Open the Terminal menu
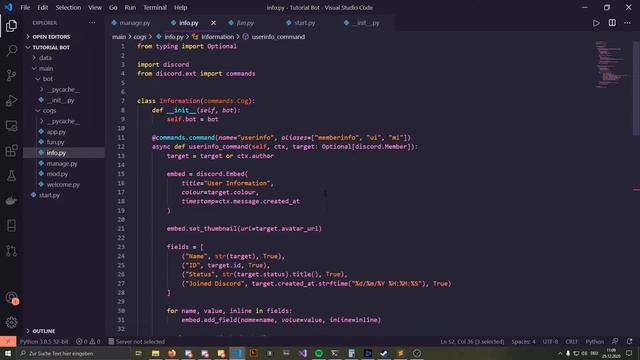Image resolution: width=640 pixels, height=360 pixels. 155,7
